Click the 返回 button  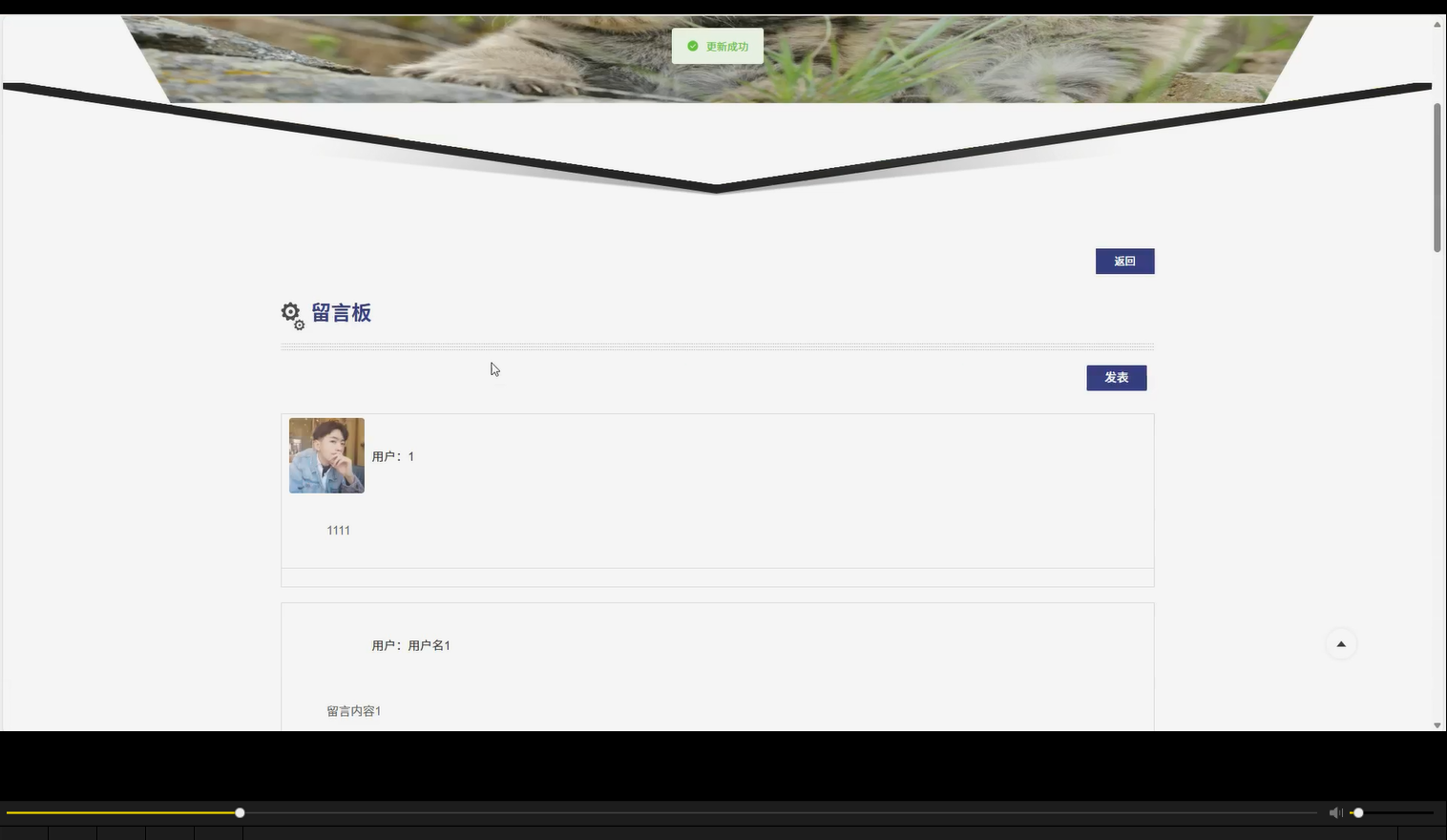pos(1124,261)
